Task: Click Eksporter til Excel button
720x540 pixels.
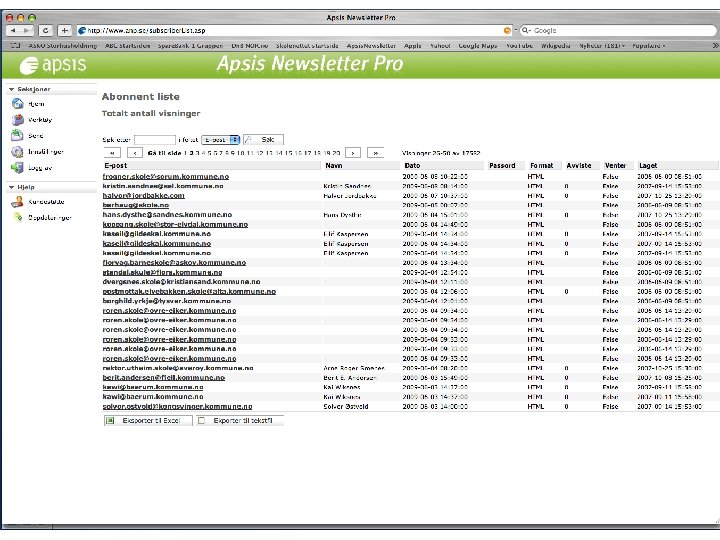Action: [148, 420]
